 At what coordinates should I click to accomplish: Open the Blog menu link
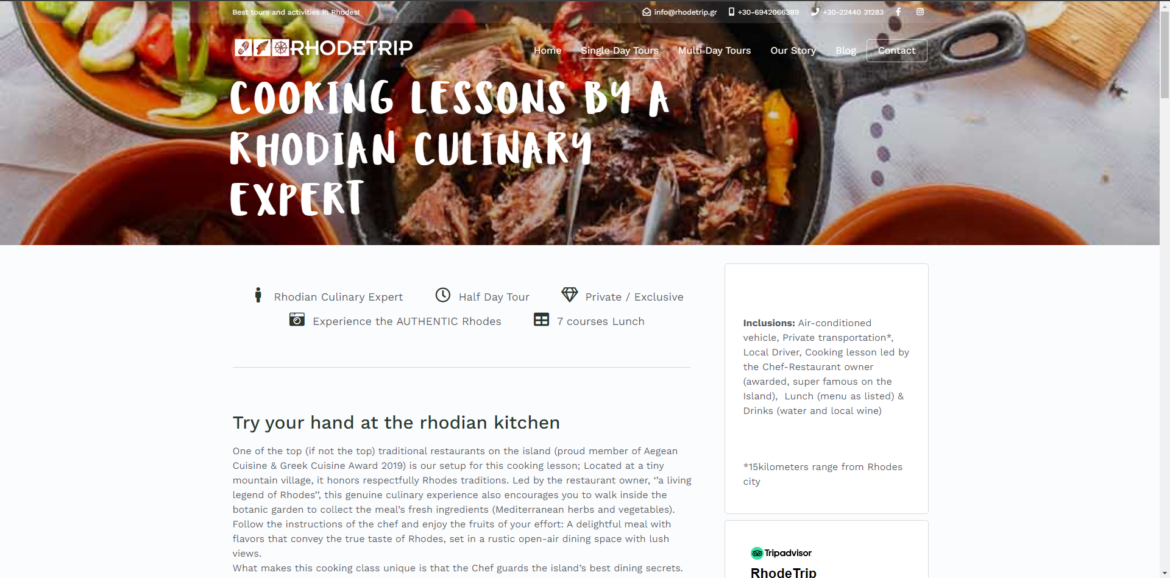845,51
